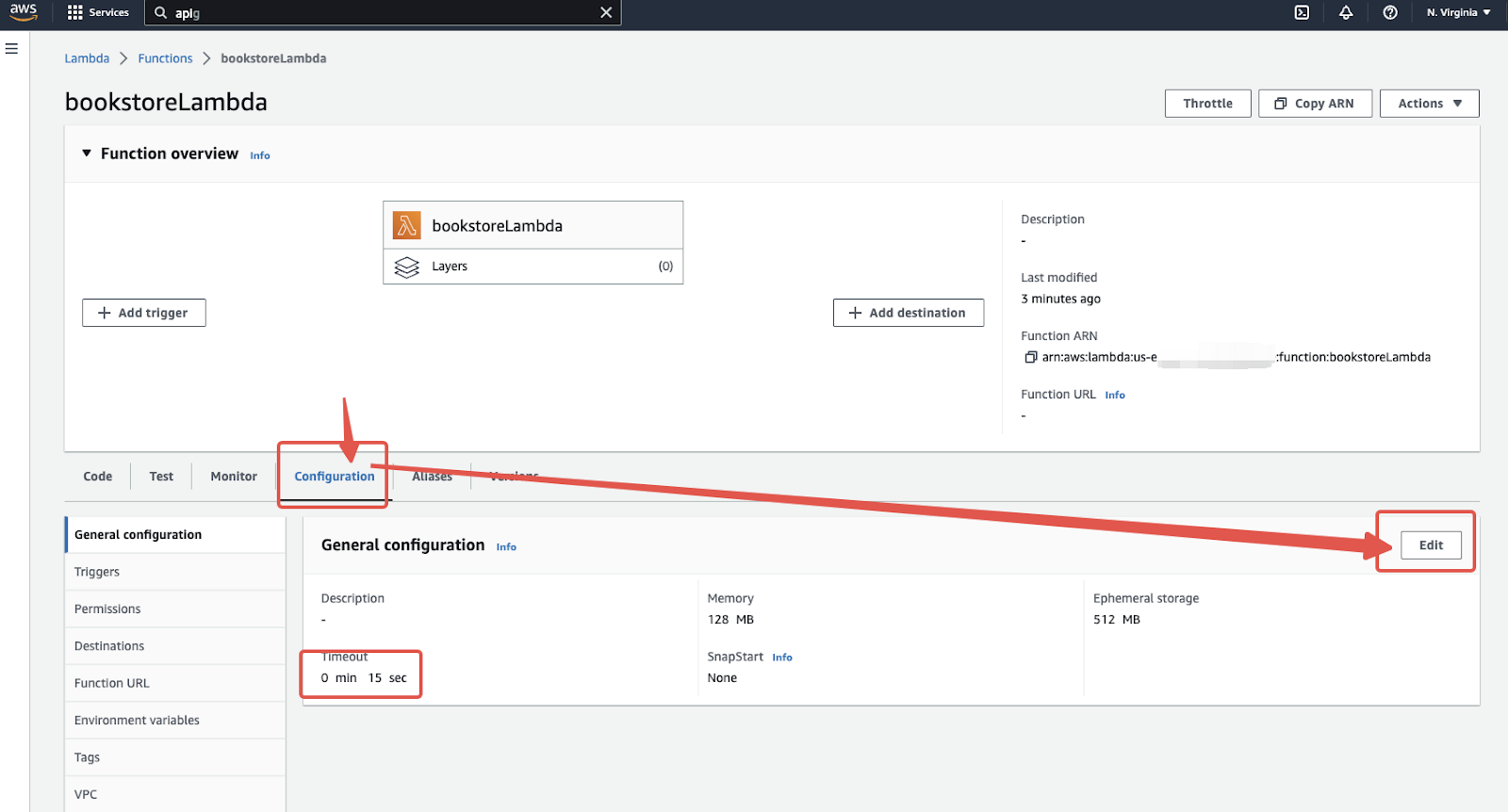Open the AWS home logo
This screenshot has height=812, width=1508.
(24, 11)
